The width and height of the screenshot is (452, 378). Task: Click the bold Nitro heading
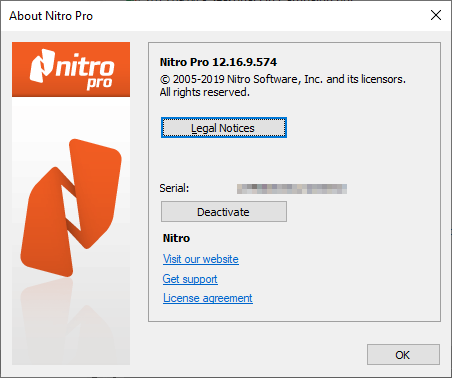pyautogui.click(x=176, y=238)
